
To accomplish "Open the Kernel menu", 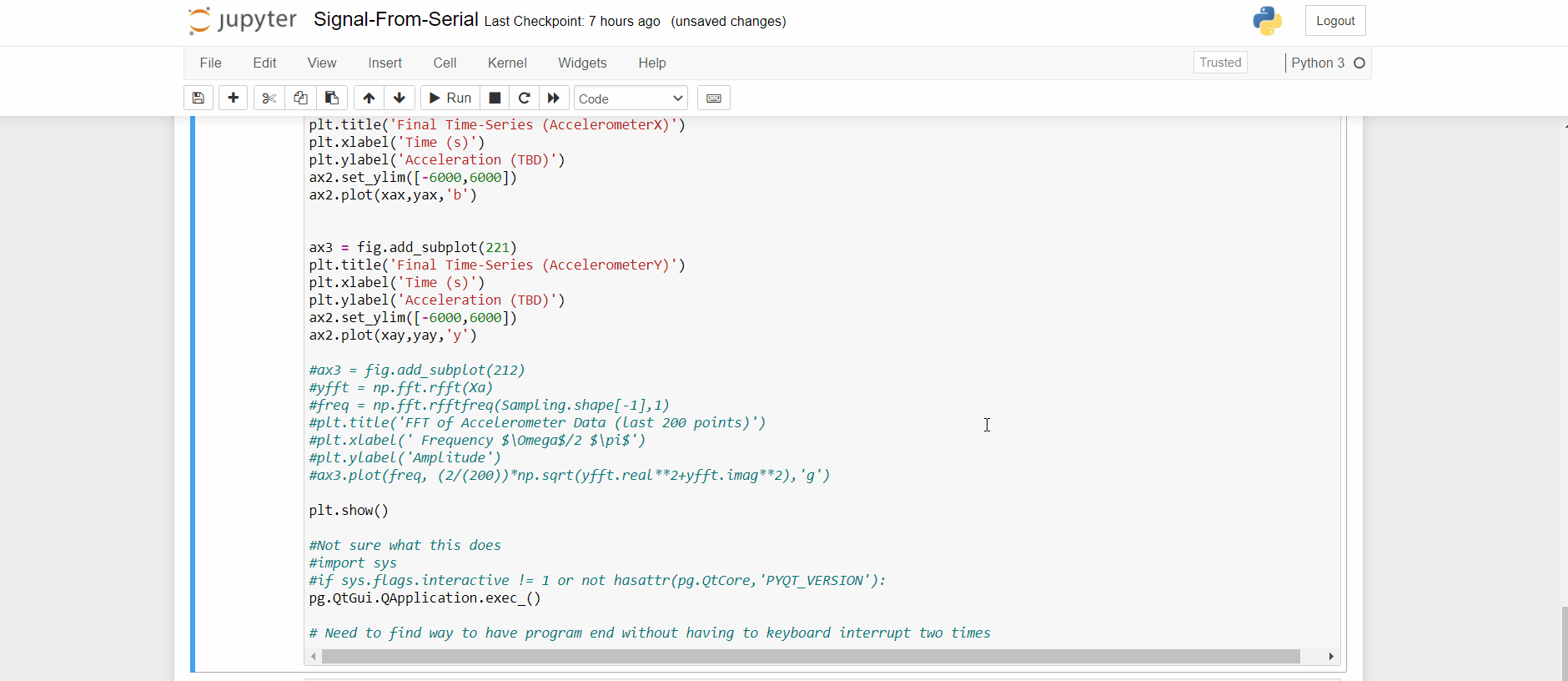I will (507, 63).
